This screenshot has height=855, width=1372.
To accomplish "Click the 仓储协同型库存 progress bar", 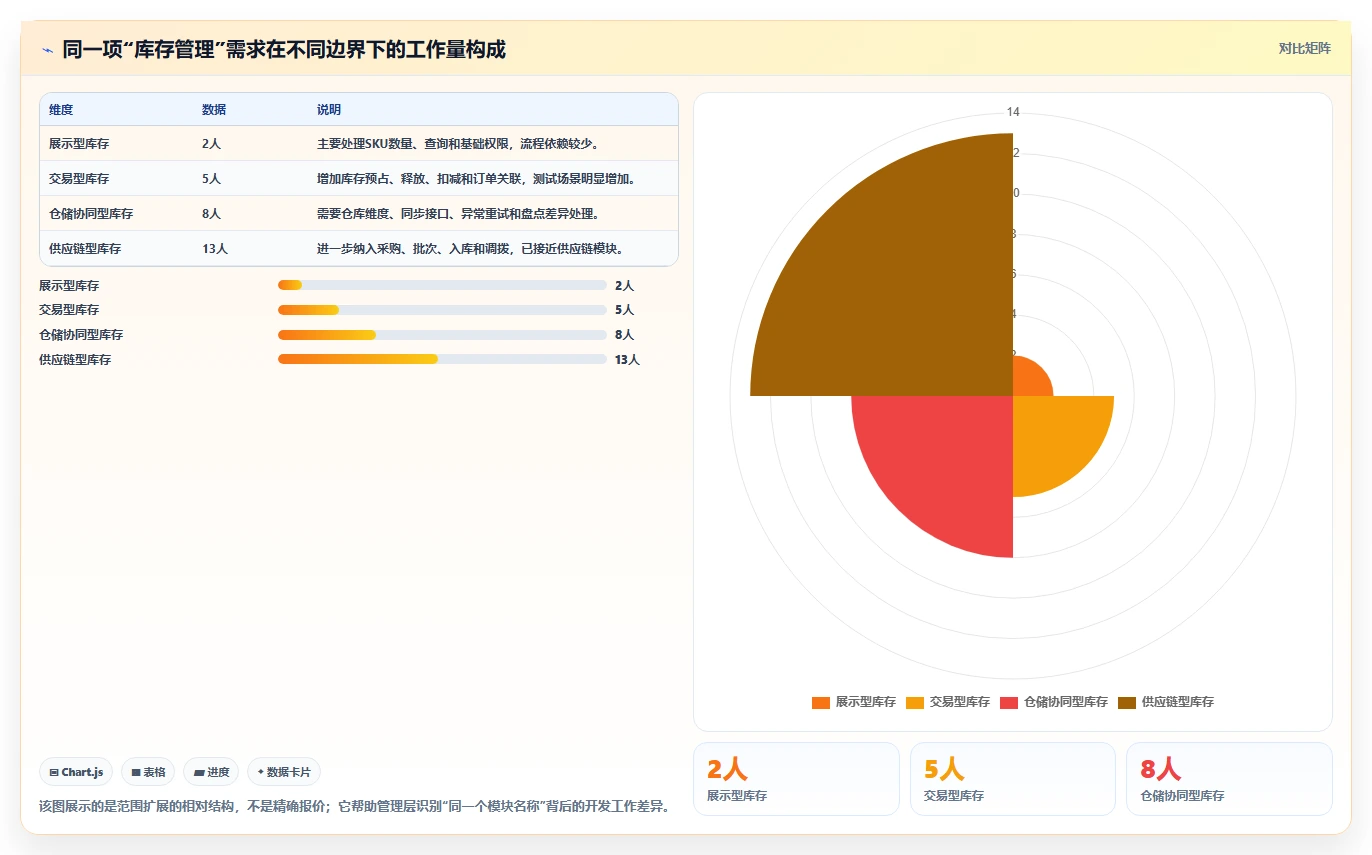I will coord(442,335).
